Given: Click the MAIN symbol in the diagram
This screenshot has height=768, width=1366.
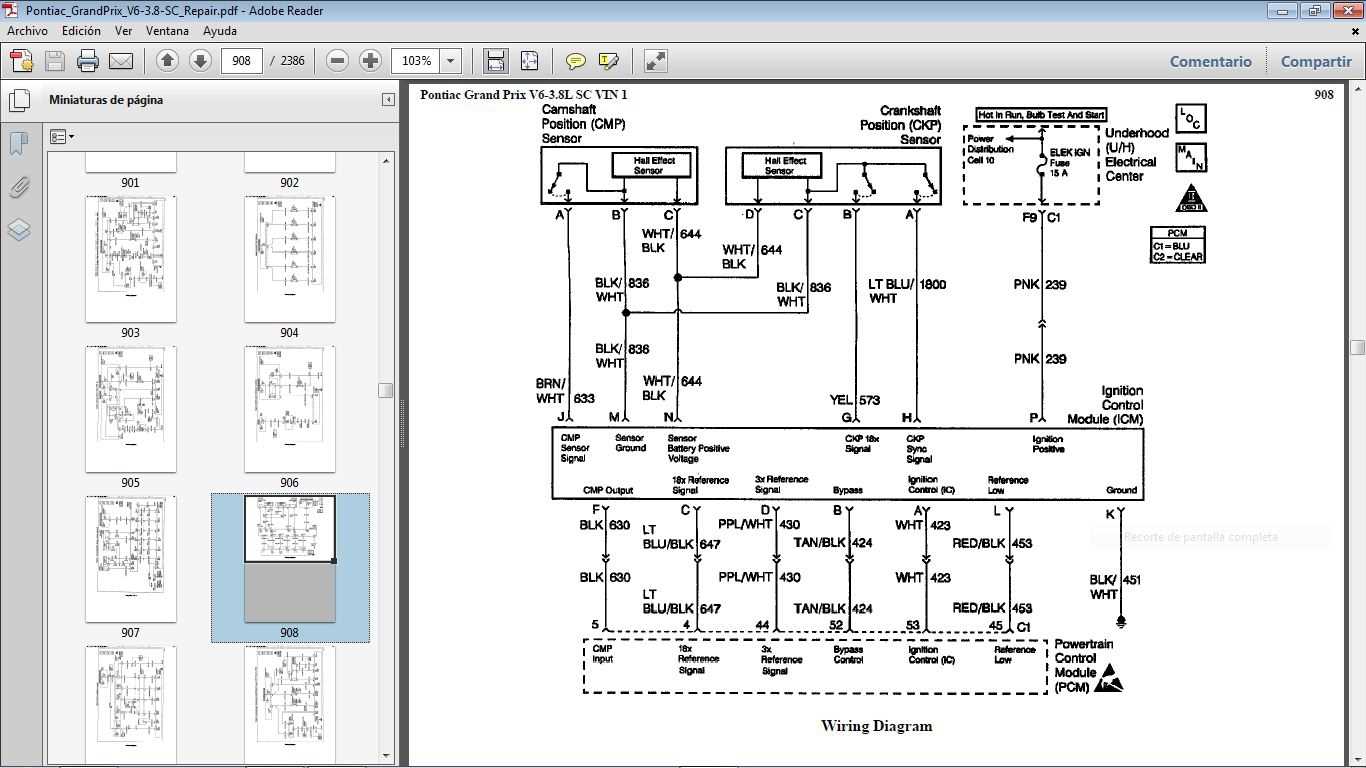Looking at the screenshot, I should (x=1191, y=158).
